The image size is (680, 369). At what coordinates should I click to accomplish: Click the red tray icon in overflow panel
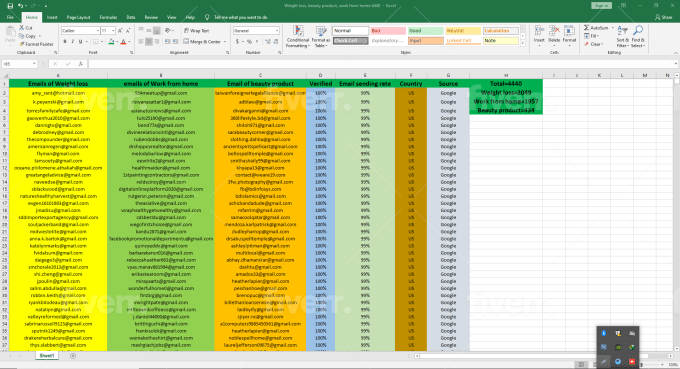click(632, 361)
